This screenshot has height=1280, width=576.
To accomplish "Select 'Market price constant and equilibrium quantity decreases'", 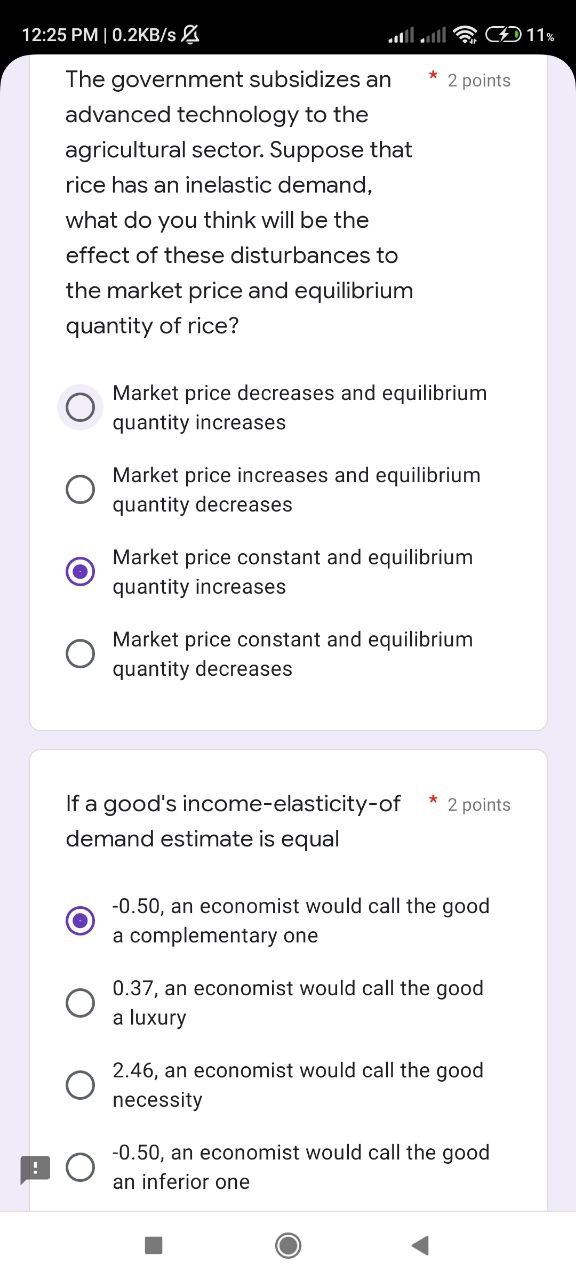I will (80, 653).
